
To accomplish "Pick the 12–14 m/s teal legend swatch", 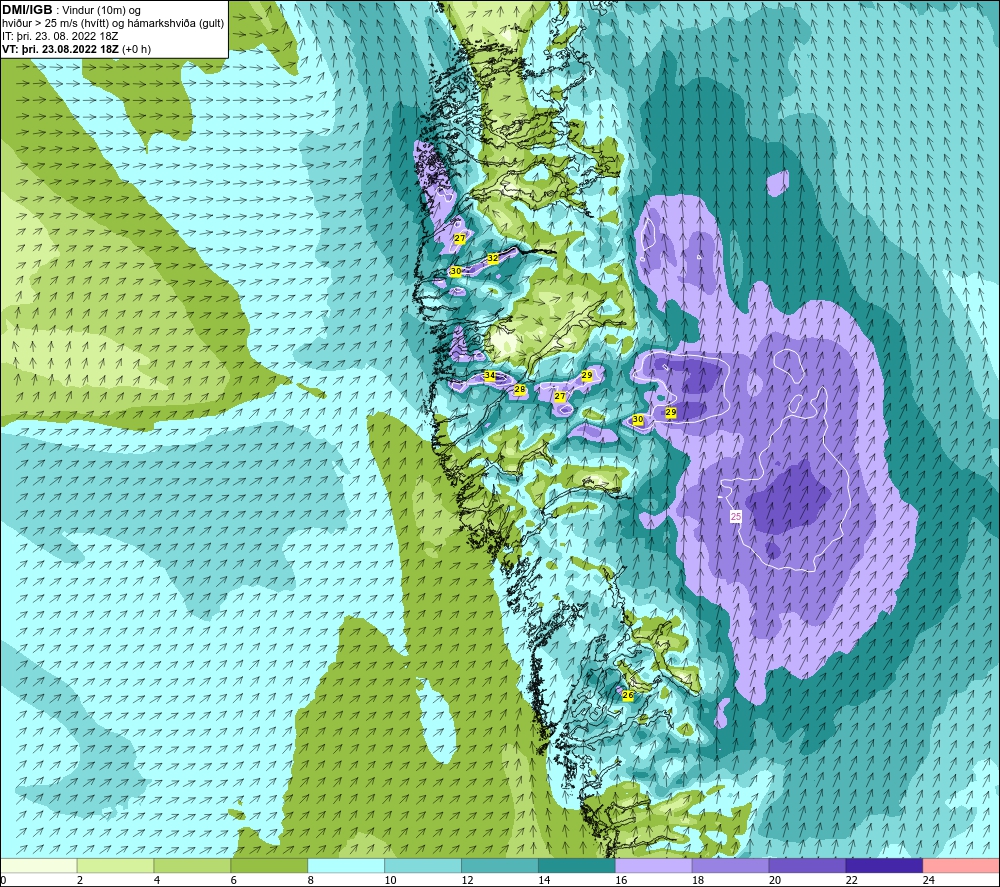I will [x=500, y=865].
